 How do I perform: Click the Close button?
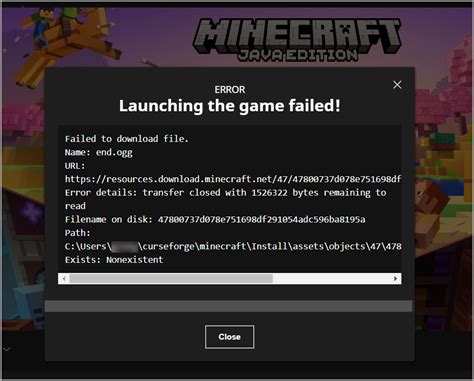229,337
